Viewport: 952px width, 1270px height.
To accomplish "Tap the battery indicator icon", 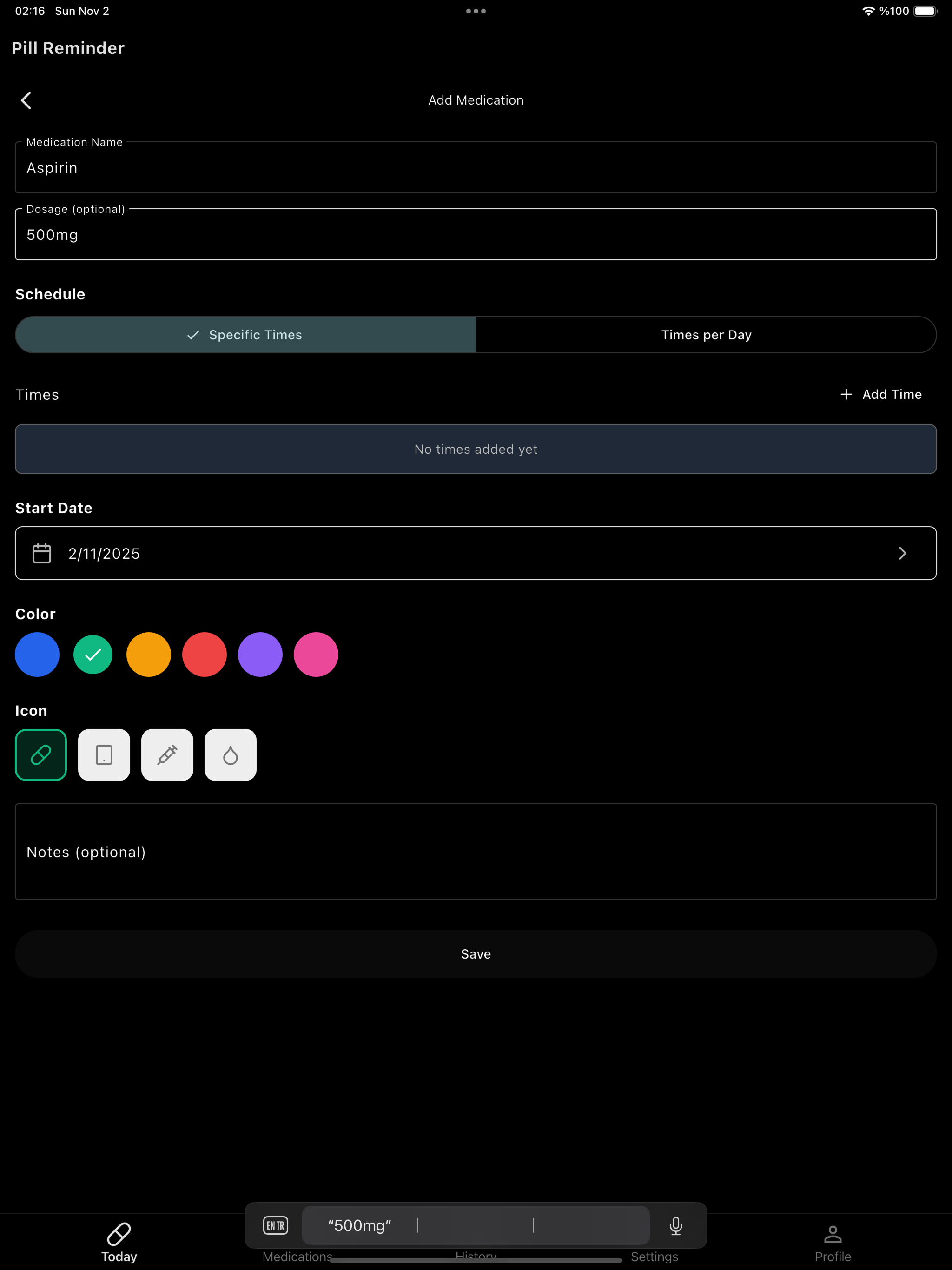I will point(925,11).
